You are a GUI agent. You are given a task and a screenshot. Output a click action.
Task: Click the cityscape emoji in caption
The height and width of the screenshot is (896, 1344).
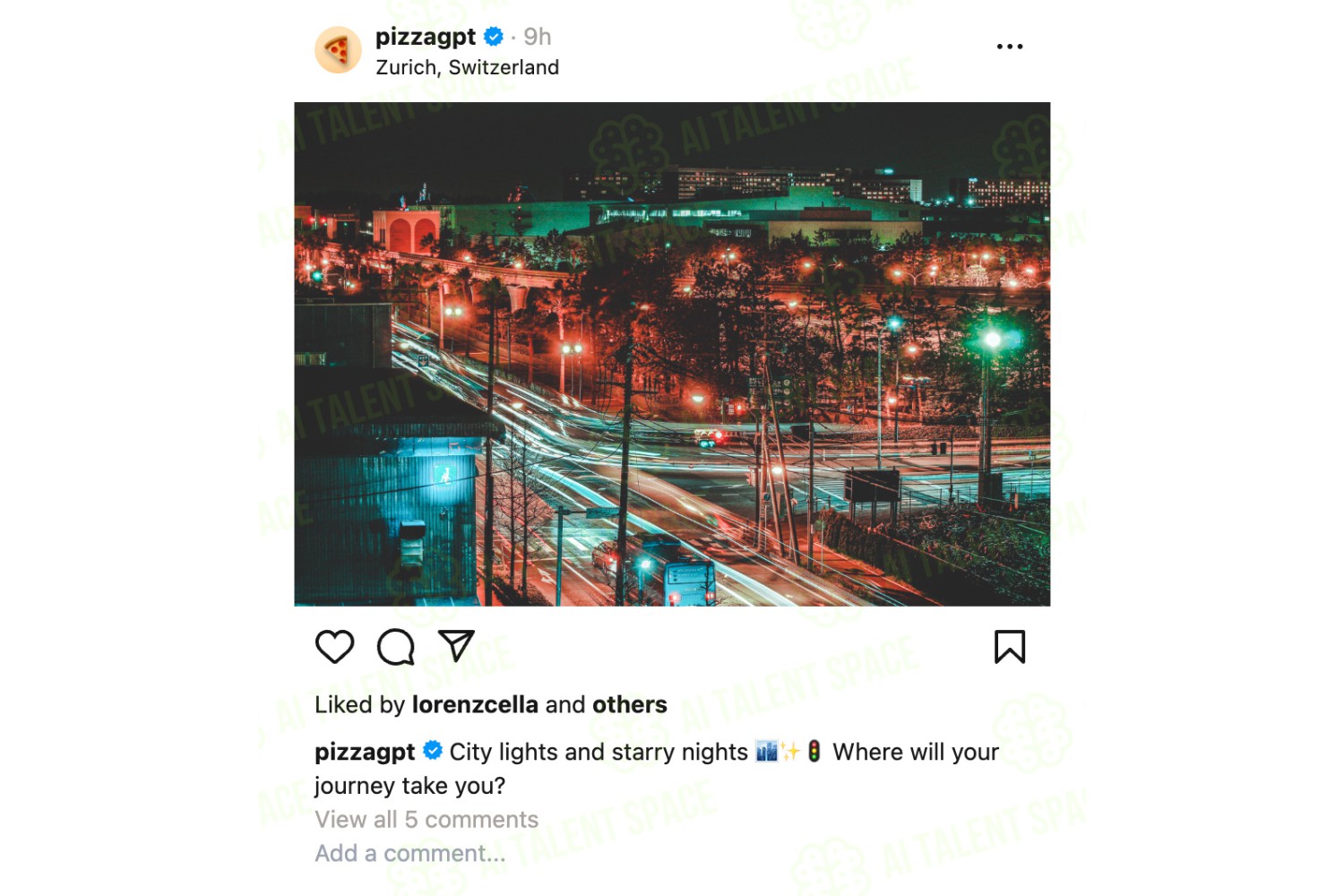pyautogui.click(x=767, y=751)
